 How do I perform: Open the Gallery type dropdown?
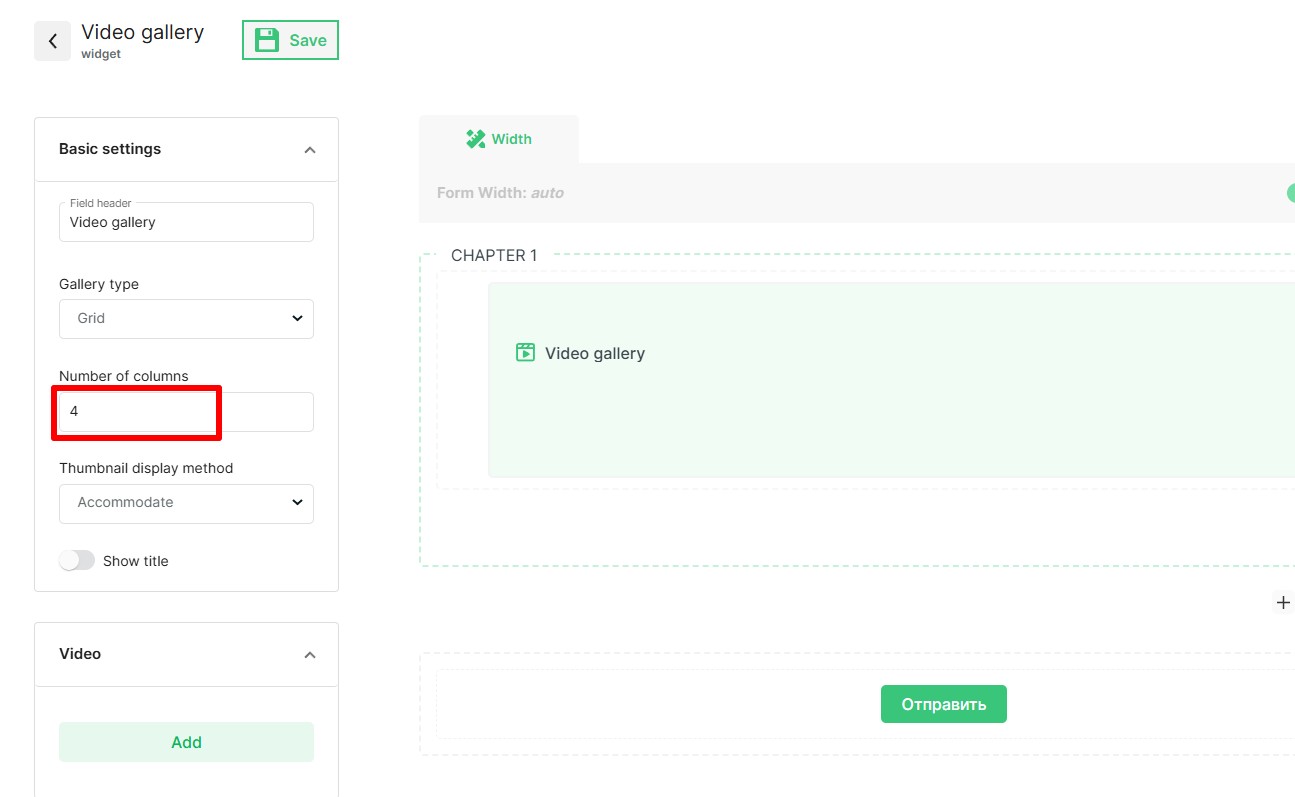click(186, 318)
